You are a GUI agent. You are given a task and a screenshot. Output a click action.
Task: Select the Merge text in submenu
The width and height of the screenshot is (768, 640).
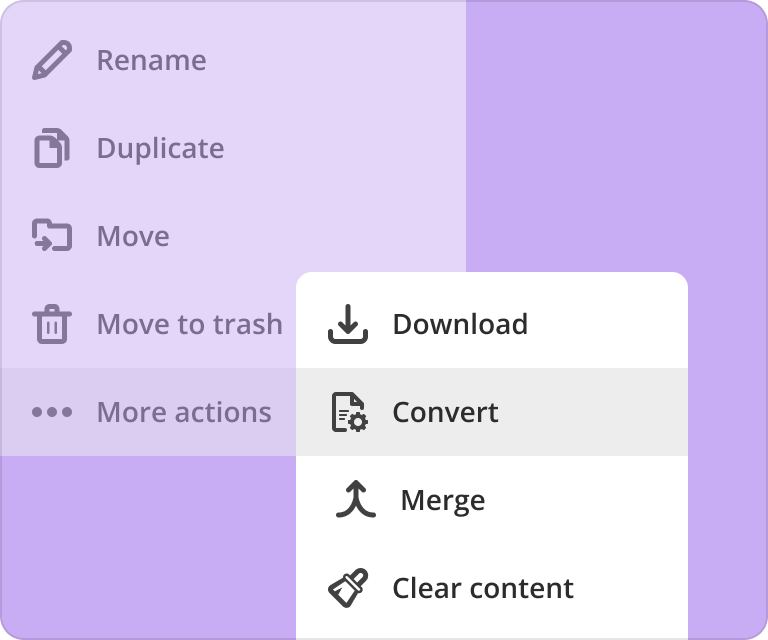pos(443,500)
